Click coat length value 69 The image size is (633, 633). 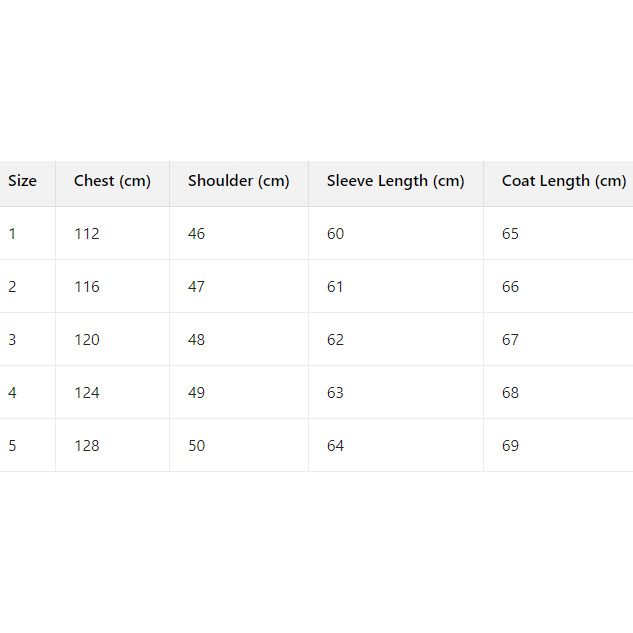point(511,446)
